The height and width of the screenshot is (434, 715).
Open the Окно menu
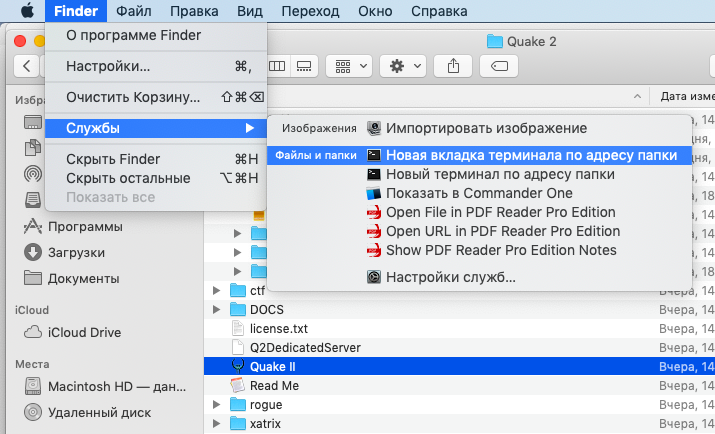coord(375,11)
